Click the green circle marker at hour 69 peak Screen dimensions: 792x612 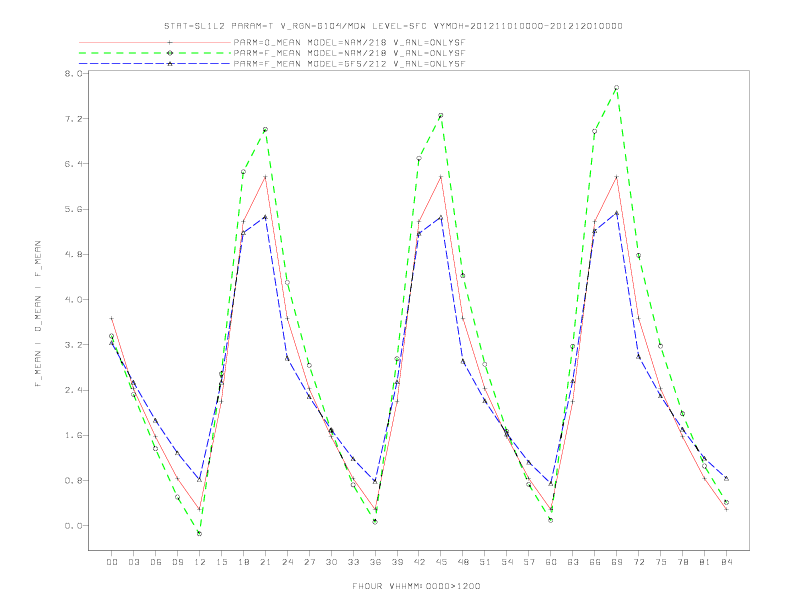click(x=617, y=88)
